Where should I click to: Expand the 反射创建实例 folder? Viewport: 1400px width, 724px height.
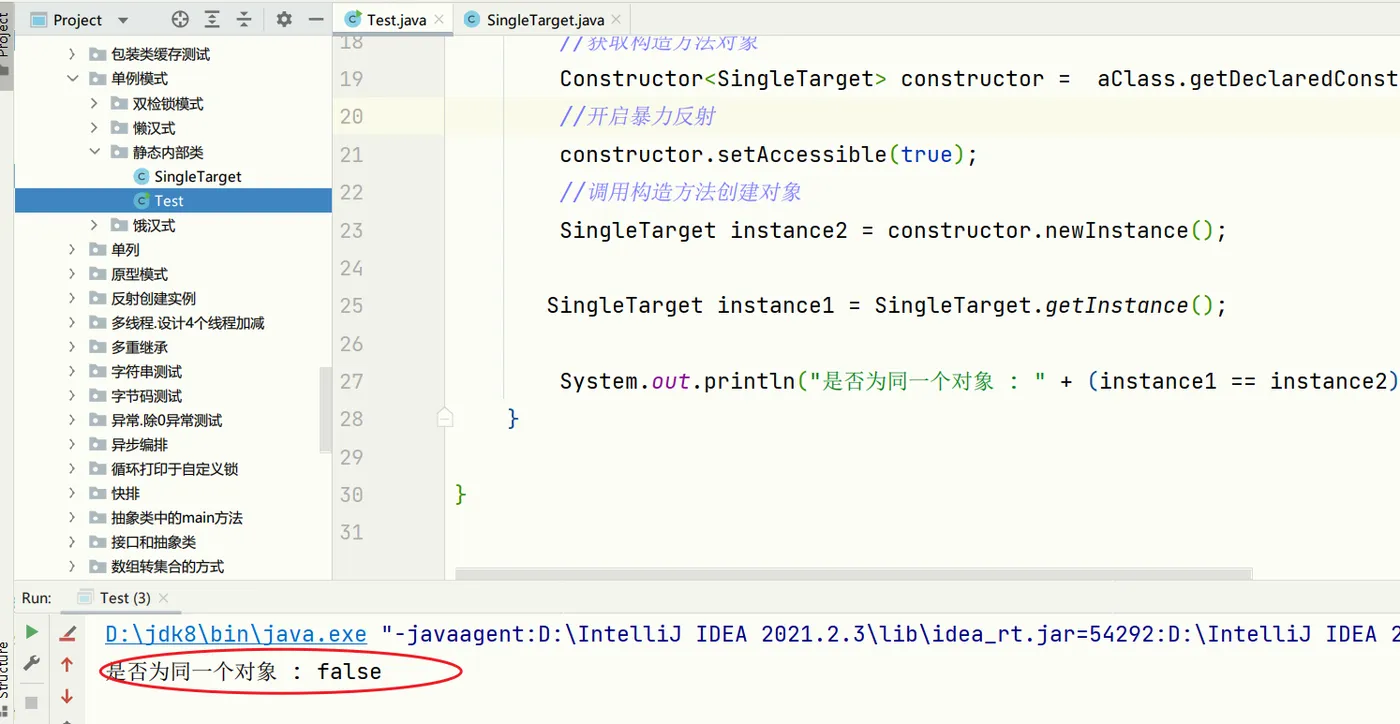72,298
